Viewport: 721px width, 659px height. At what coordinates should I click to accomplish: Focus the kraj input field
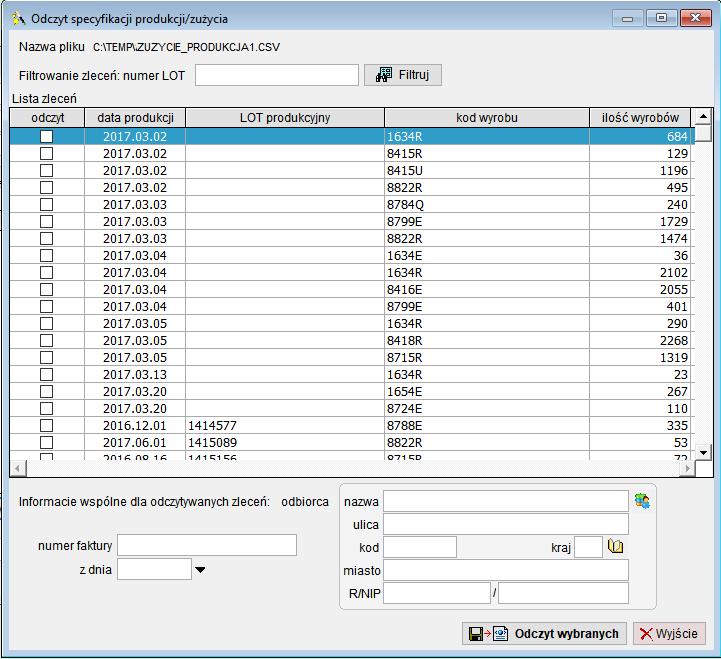[x=589, y=547]
